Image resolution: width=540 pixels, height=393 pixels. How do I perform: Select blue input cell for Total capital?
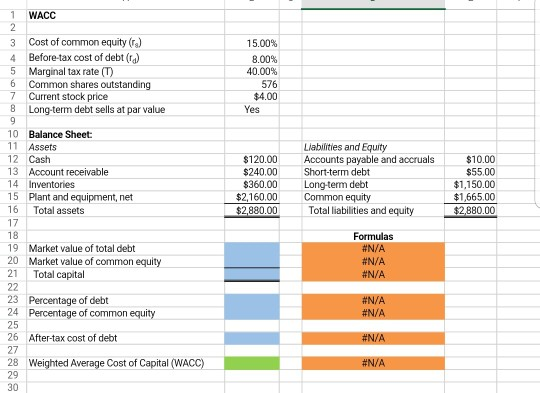252,275
